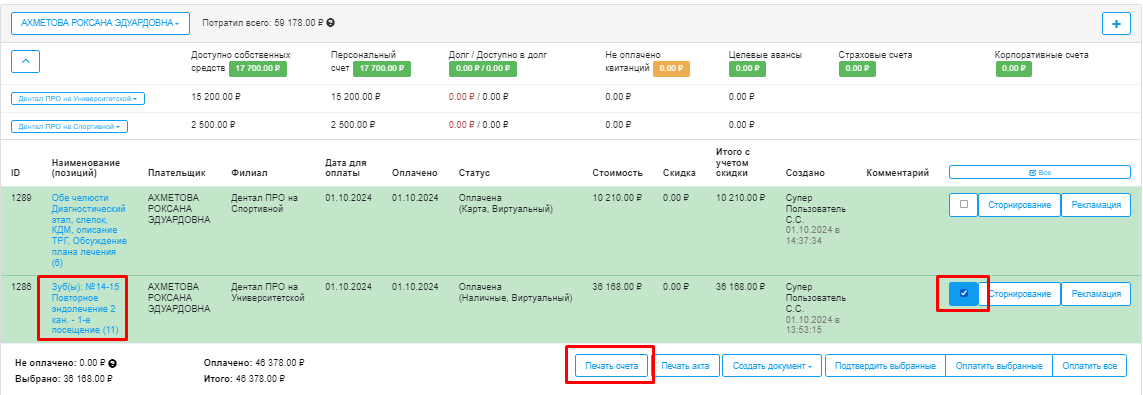Click Рекламация for invoice 1286
1143x395 pixels.
tap(1096, 293)
